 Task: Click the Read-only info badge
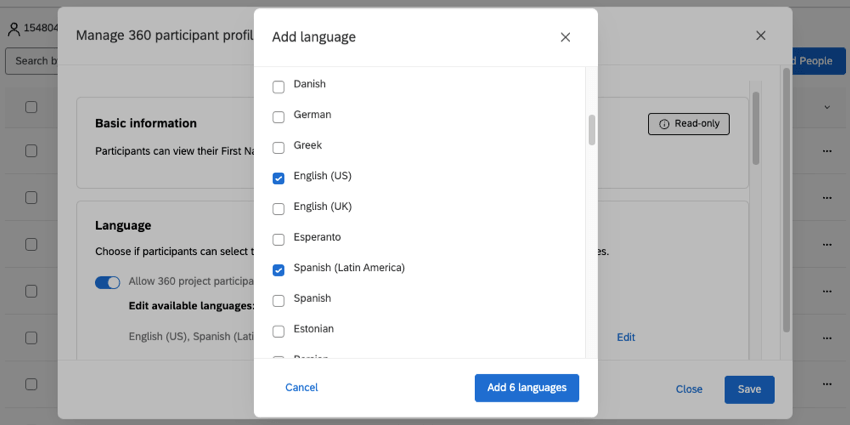coord(689,124)
